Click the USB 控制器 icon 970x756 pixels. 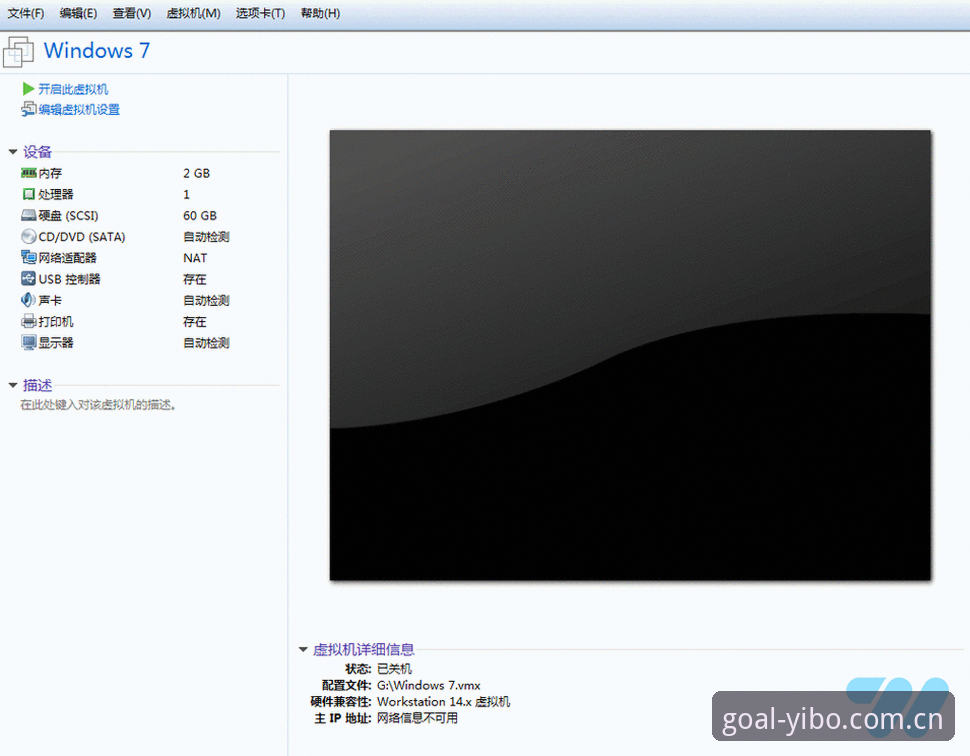click(x=28, y=278)
